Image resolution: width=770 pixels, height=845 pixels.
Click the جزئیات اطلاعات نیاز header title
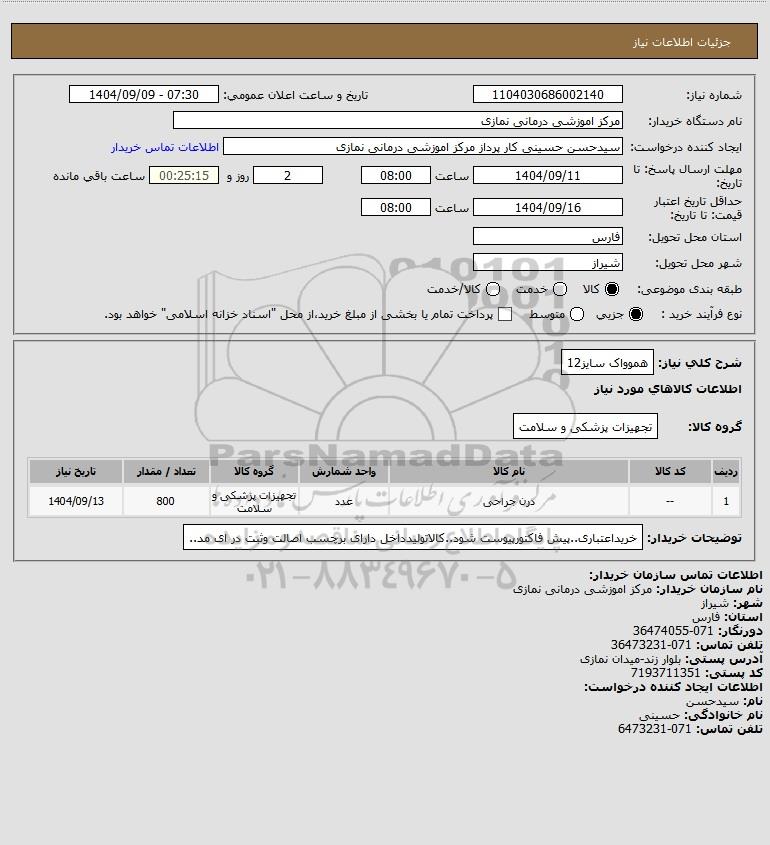[682, 42]
